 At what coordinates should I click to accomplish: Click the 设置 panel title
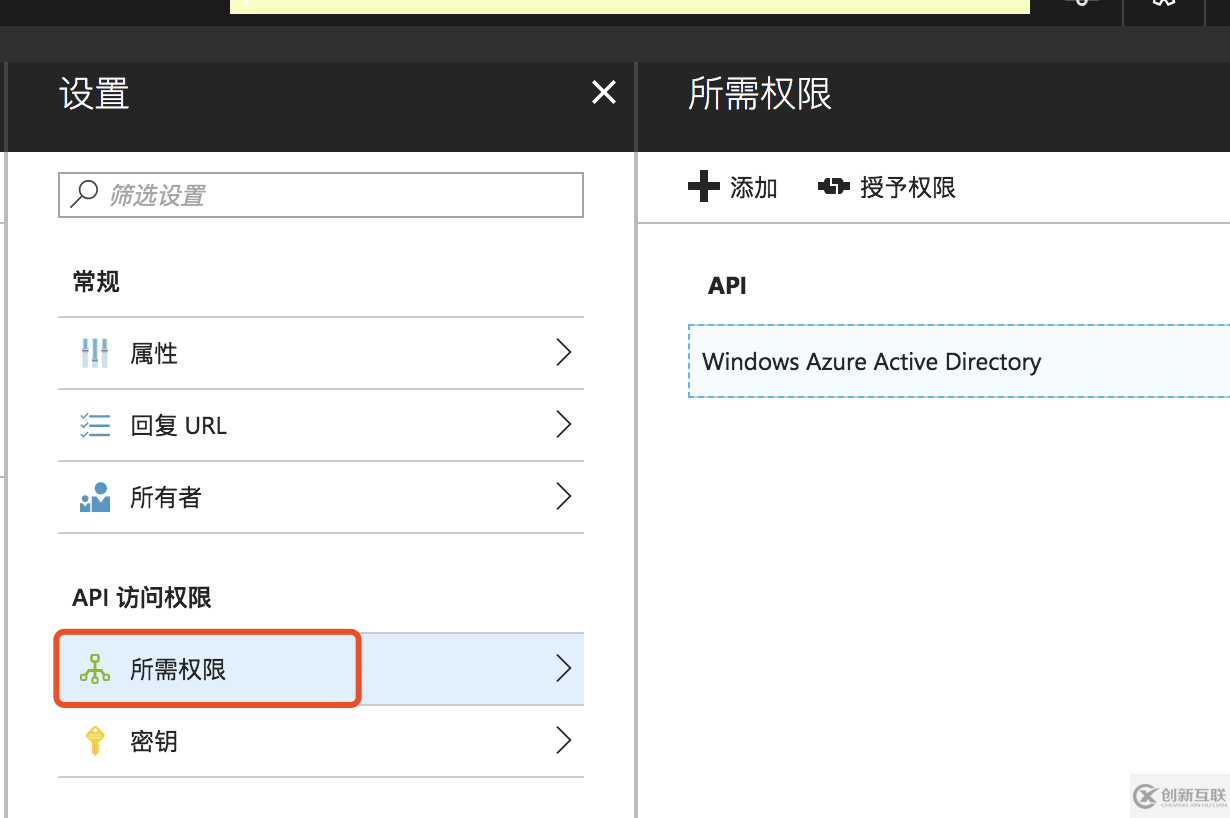94,94
